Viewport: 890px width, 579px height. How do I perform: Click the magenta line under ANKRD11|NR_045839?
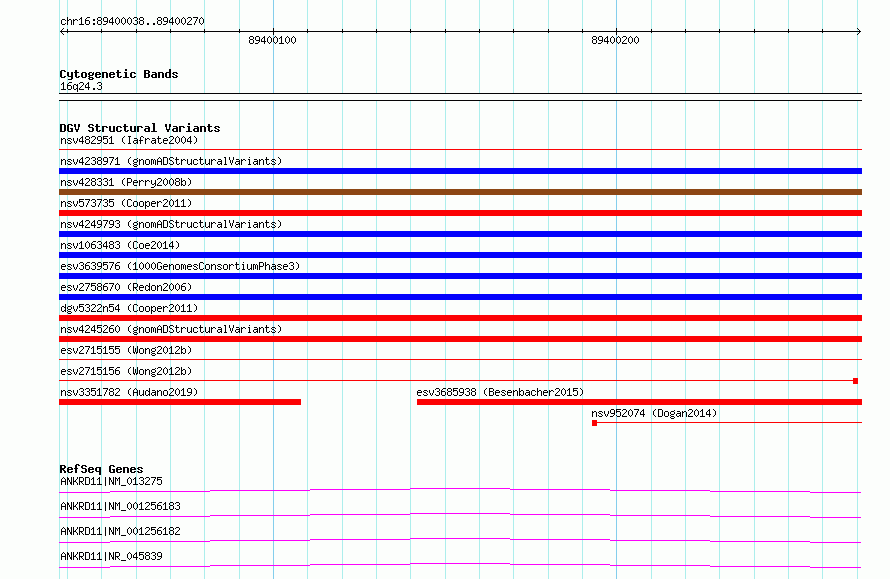click(x=460, y=565)
